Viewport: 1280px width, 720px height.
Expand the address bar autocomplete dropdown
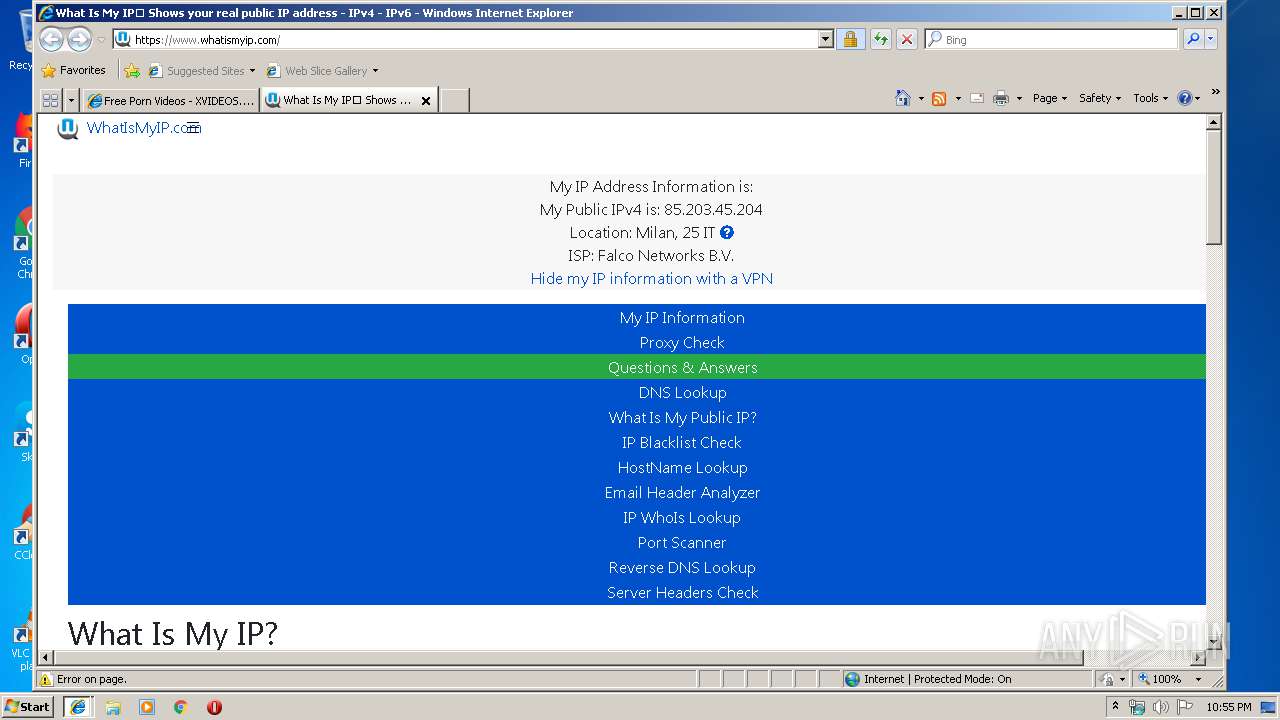[x=825, y=40]
